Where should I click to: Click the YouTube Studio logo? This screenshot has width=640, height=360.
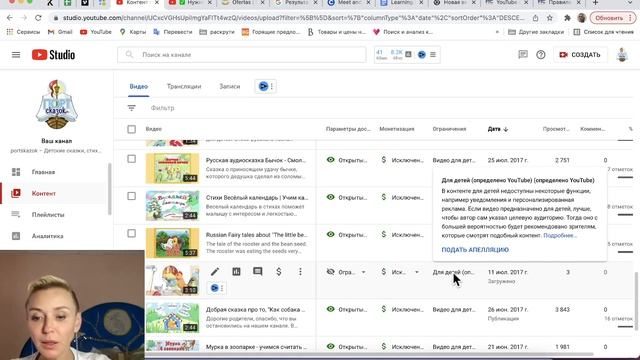coord(53,55)
